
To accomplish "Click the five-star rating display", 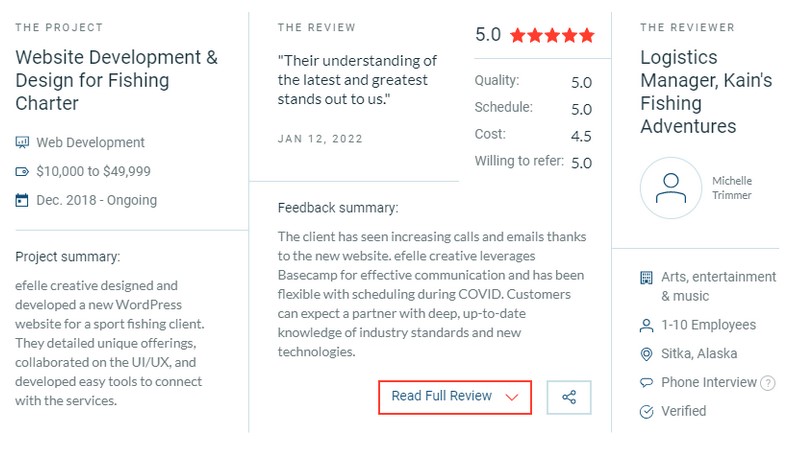I will pyautogui.click(x=552, y=35).
